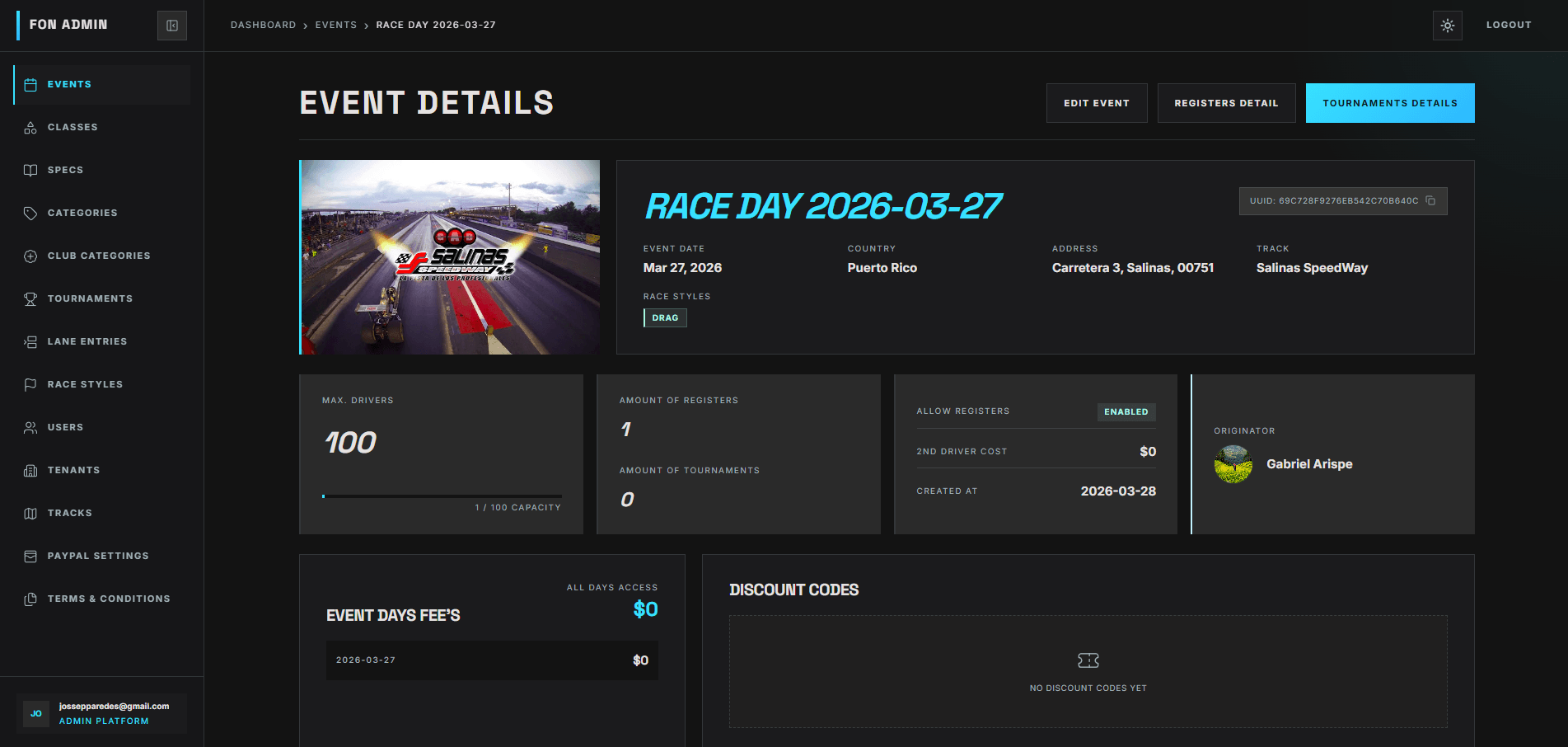Click the Tracks map icon

(30, 514)
